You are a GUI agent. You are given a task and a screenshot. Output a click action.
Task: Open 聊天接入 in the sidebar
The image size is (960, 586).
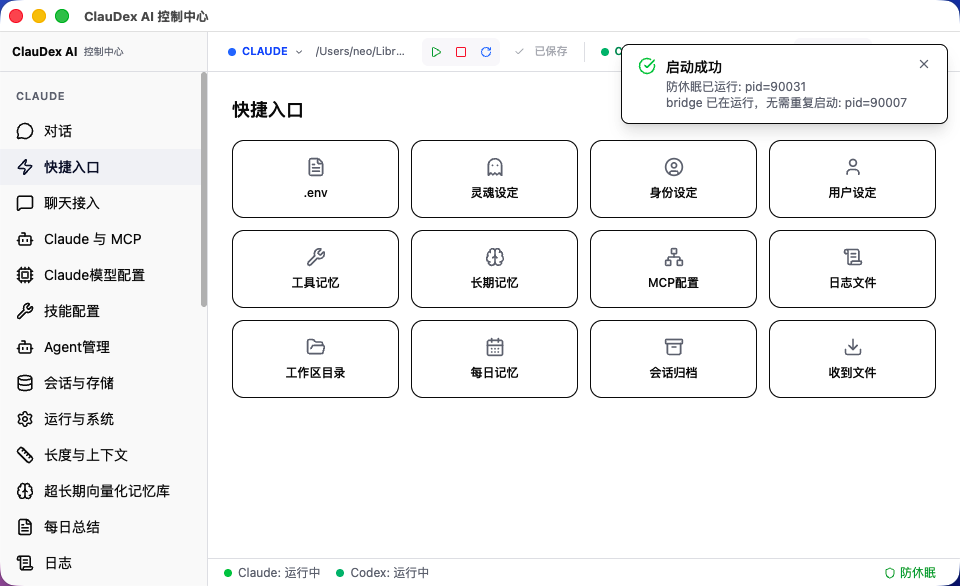click(100, 203)
